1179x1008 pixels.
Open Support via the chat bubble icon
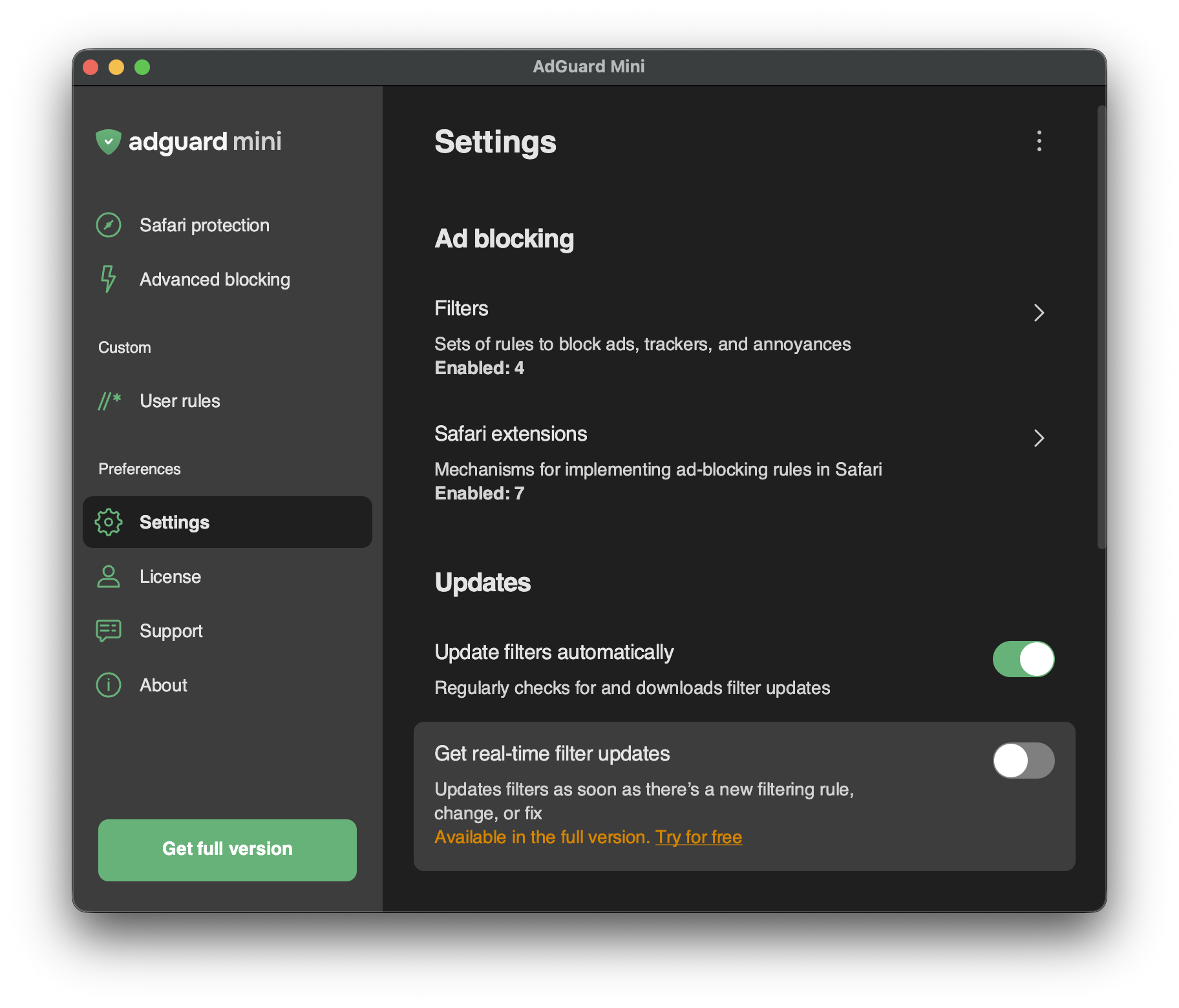(x=109, y=631)
